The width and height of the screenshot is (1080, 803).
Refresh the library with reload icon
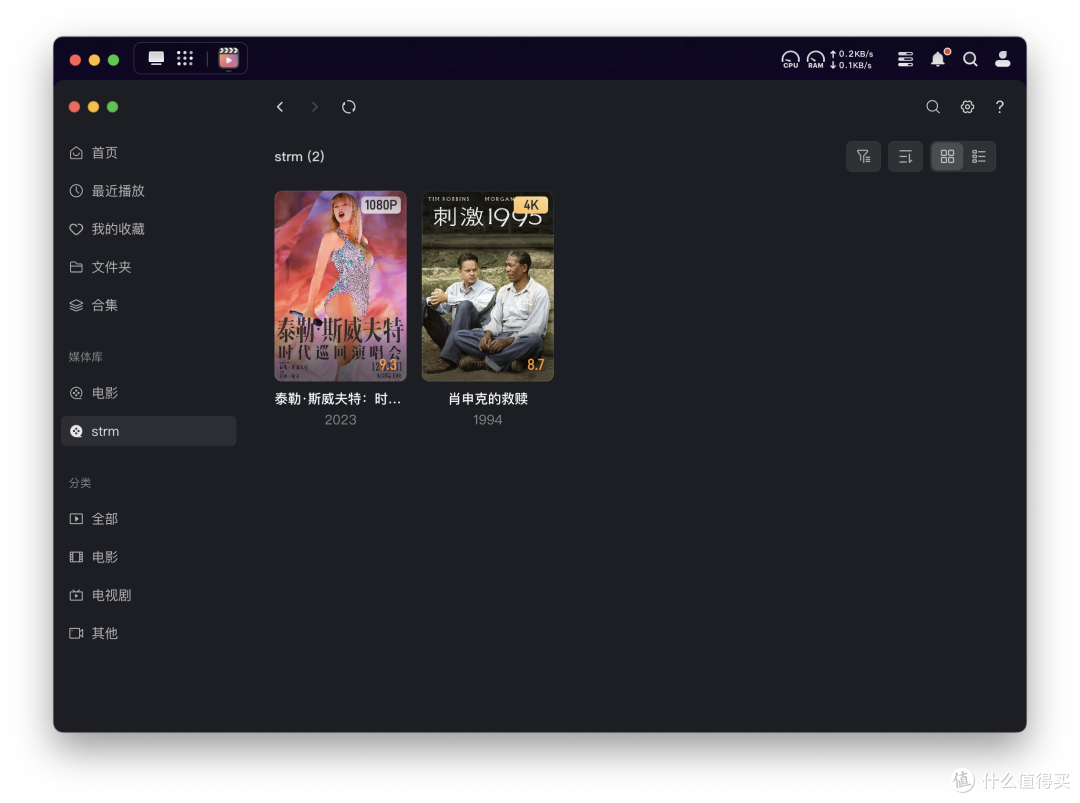(x=349, y=107)
